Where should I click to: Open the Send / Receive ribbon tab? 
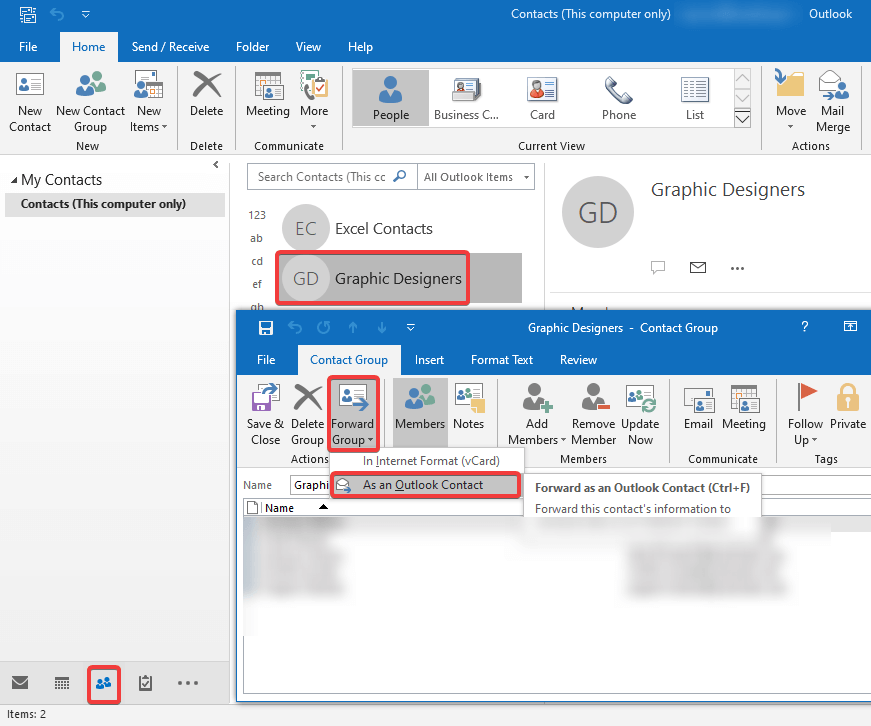coord(170,46)
